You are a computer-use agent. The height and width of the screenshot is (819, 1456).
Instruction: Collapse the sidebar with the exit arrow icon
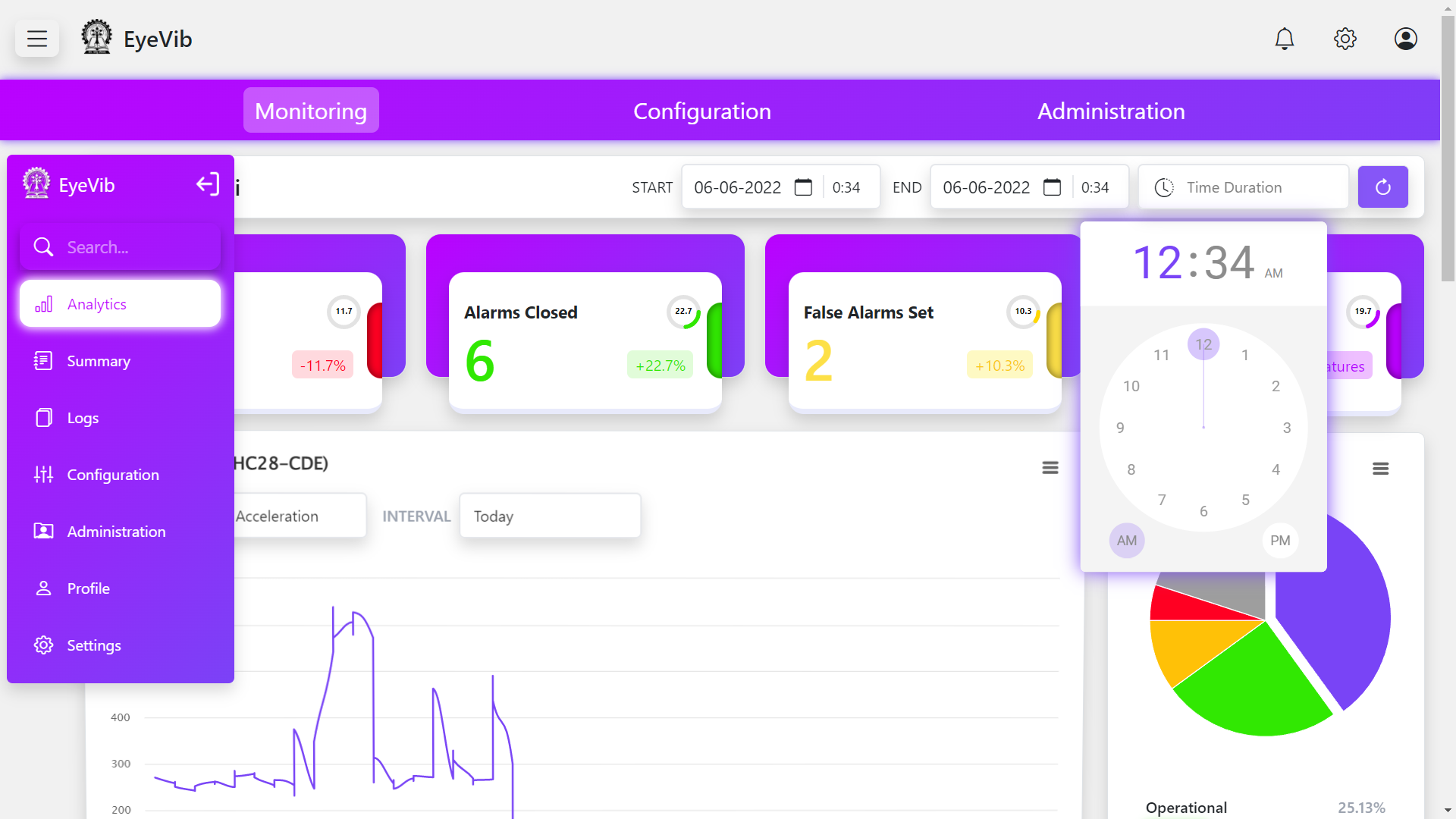[x=207, y=184]
